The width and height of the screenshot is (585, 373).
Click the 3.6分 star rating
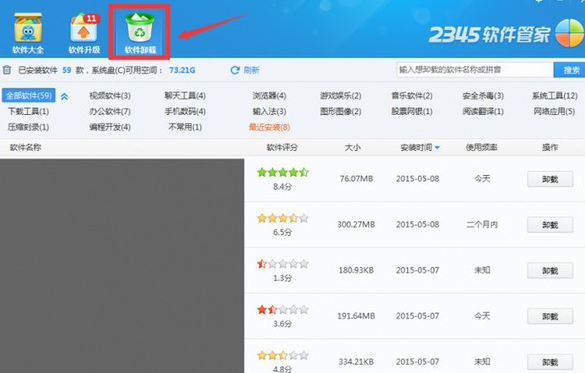click(283, 310)
